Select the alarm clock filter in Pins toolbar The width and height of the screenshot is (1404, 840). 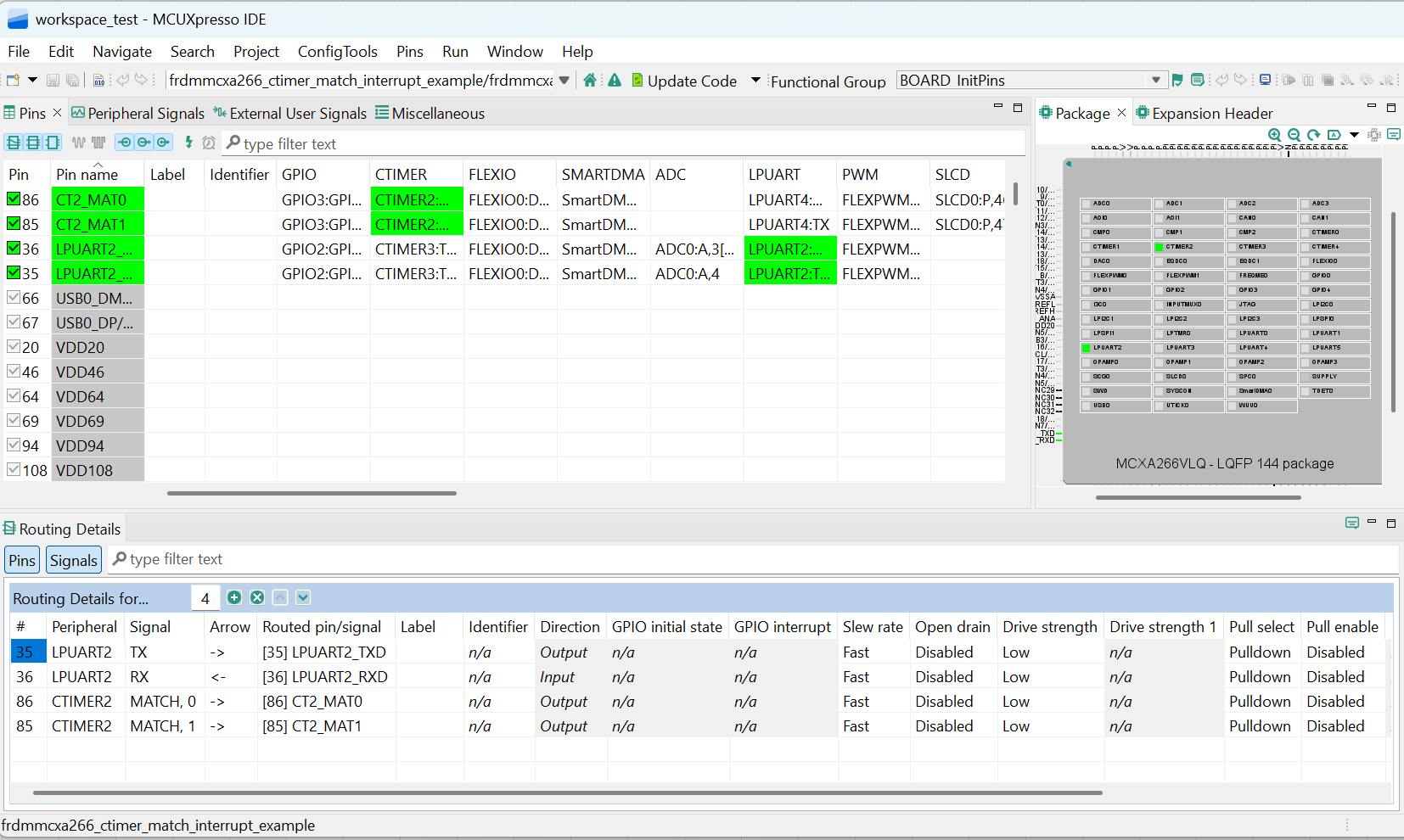click(x=209, y=143)
